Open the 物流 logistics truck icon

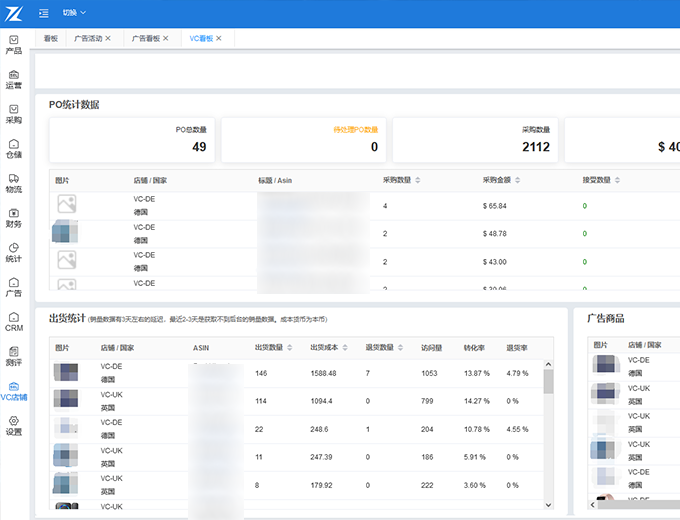pyautogui.click(x=13, y=183)
